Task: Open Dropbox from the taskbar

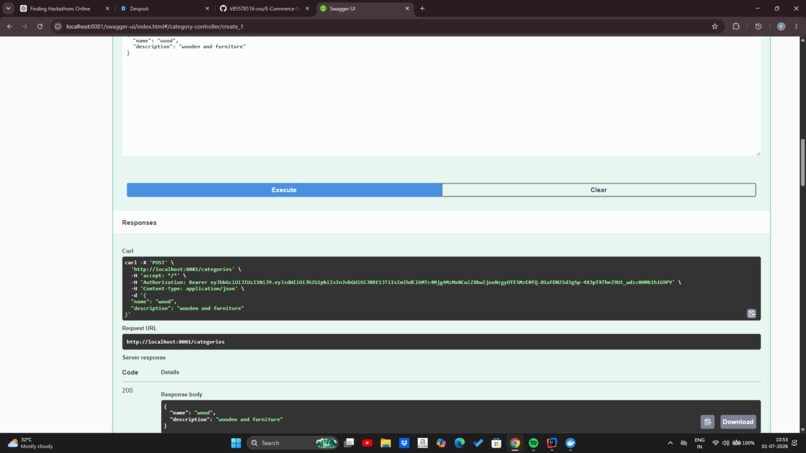Action: pos(404,443)
